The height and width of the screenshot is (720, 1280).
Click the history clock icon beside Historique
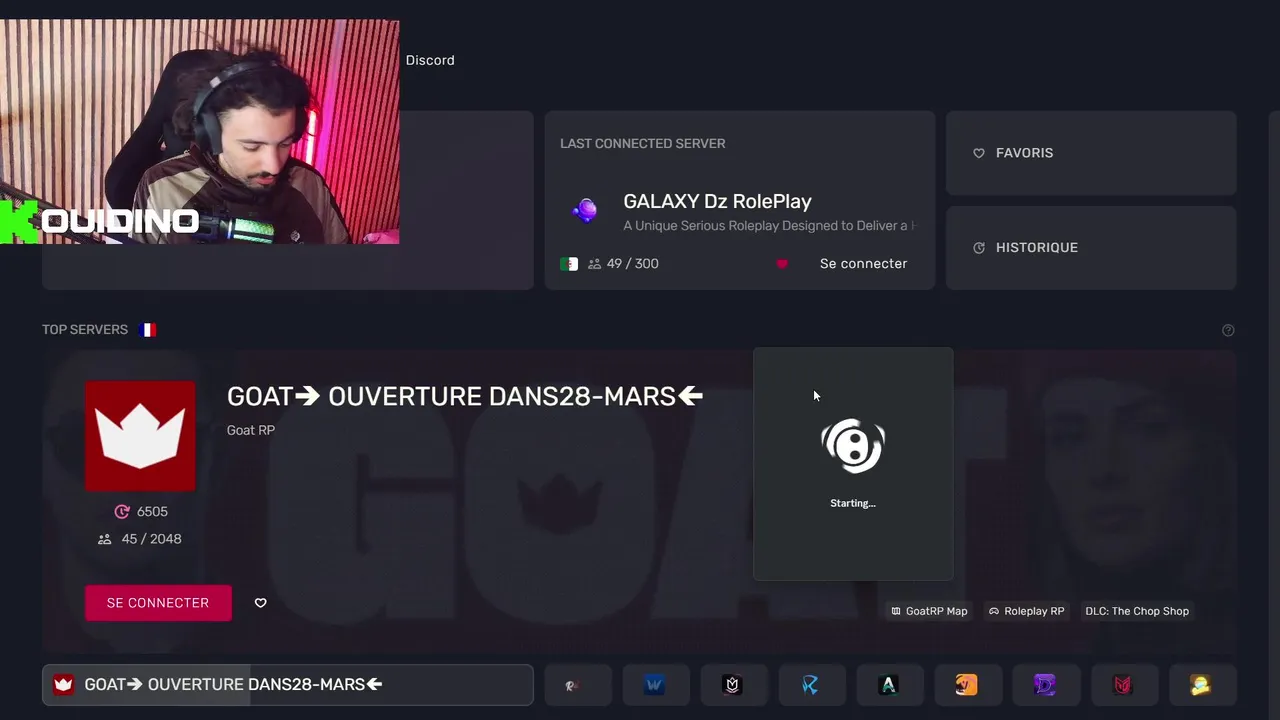point(979,248)
